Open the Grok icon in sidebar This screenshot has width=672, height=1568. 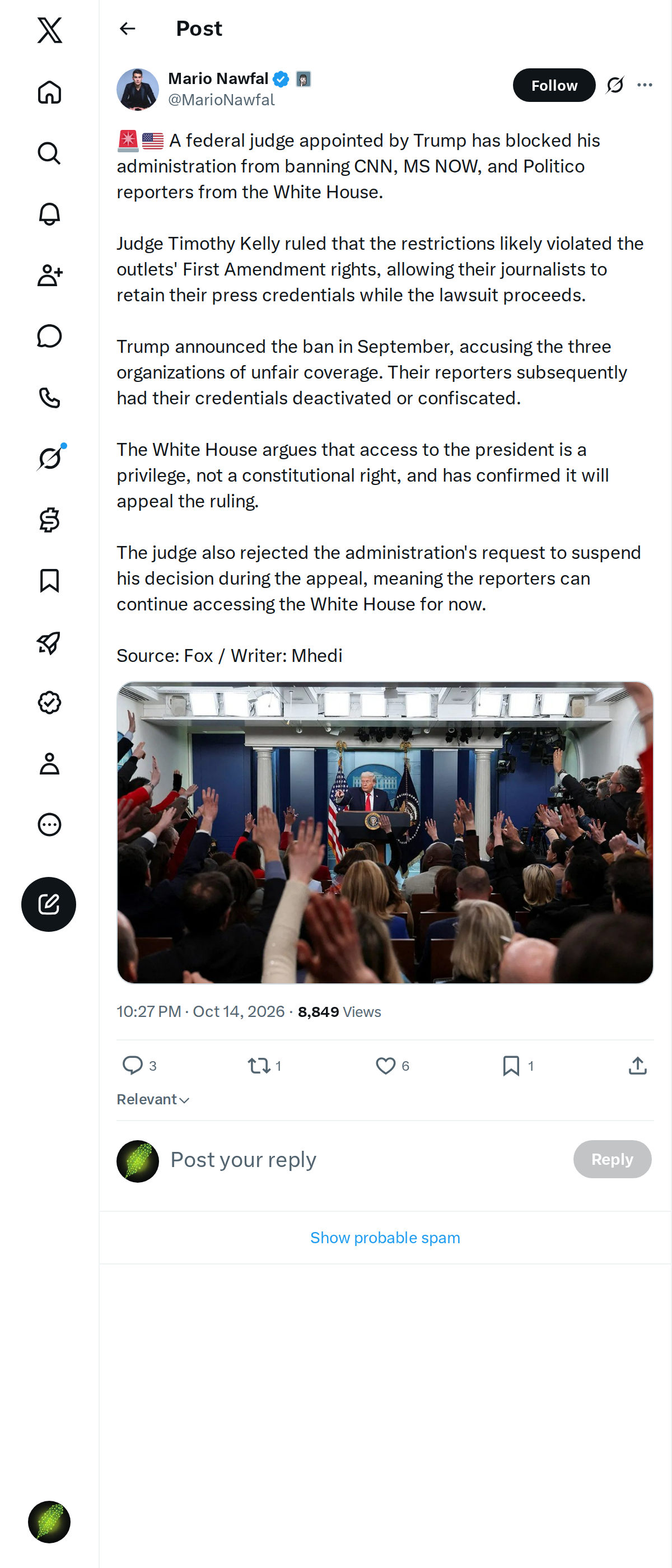point(49,458)
